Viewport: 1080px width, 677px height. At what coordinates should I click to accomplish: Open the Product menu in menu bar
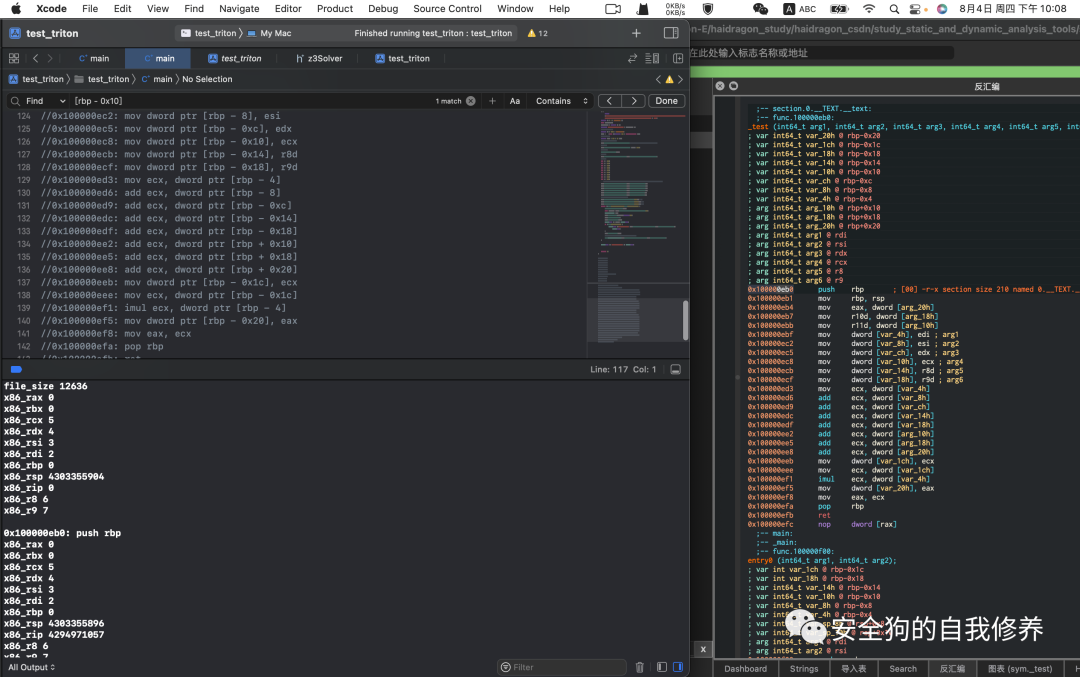click(x=335, y=9)
